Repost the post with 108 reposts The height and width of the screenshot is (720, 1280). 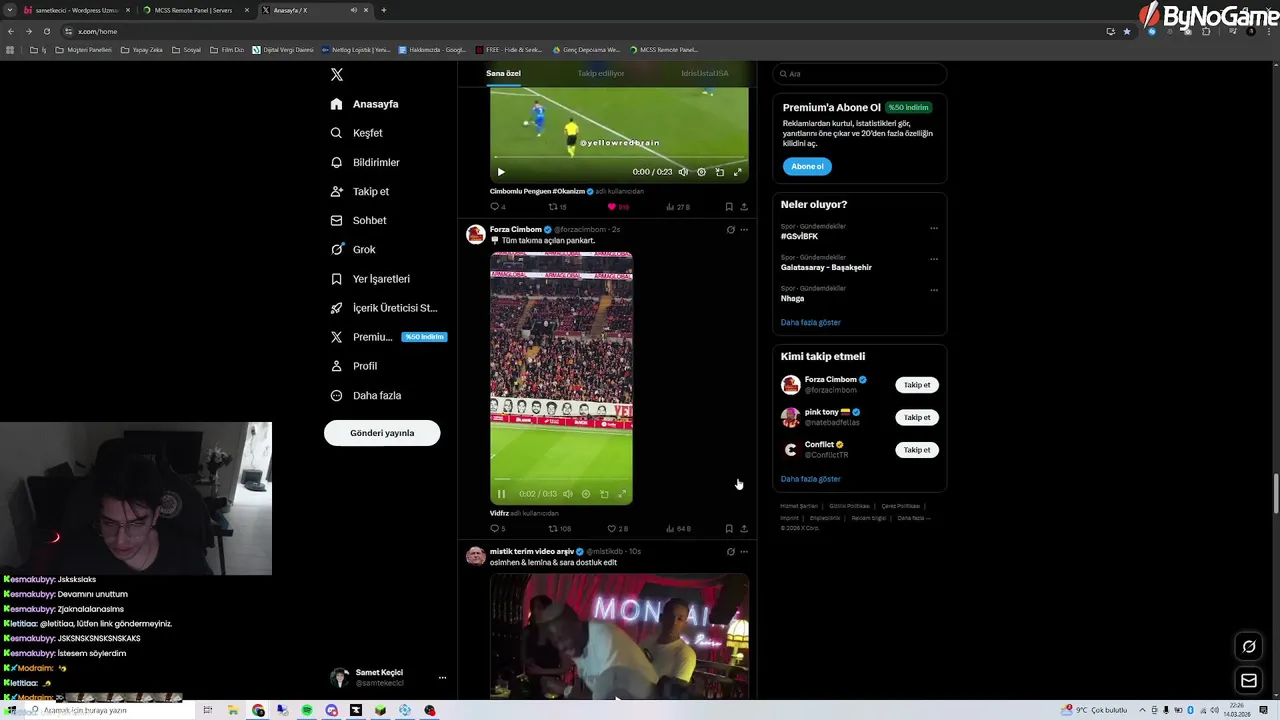[x=559, y=529]
